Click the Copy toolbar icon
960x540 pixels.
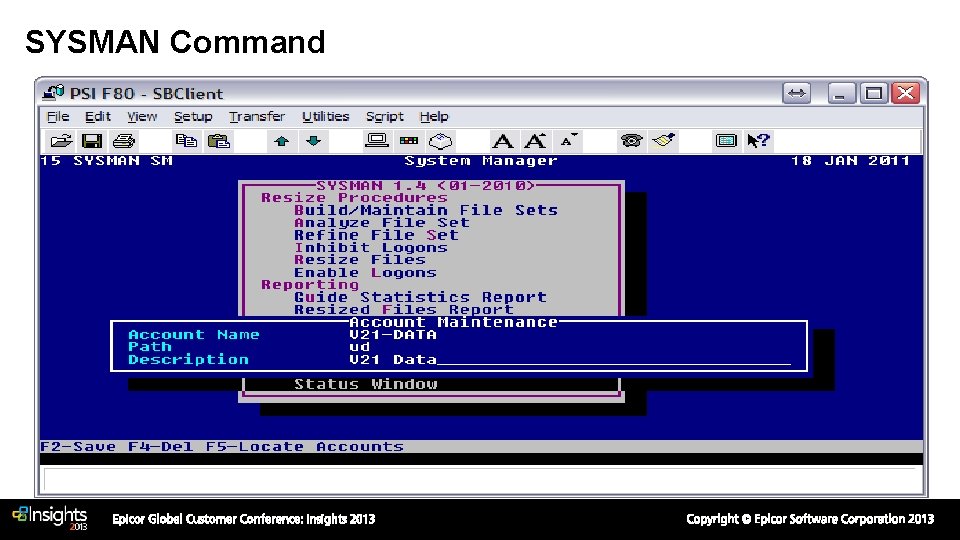(x=186, y=141)
